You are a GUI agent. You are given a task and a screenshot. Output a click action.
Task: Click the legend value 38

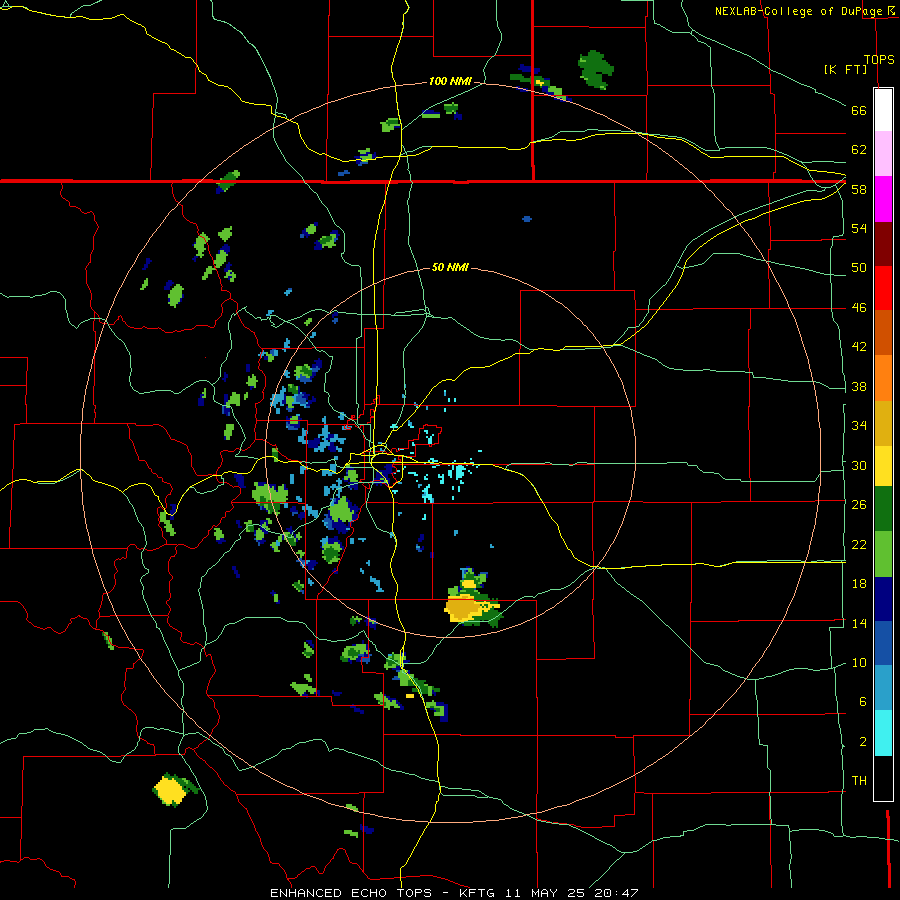pos(859,386)
